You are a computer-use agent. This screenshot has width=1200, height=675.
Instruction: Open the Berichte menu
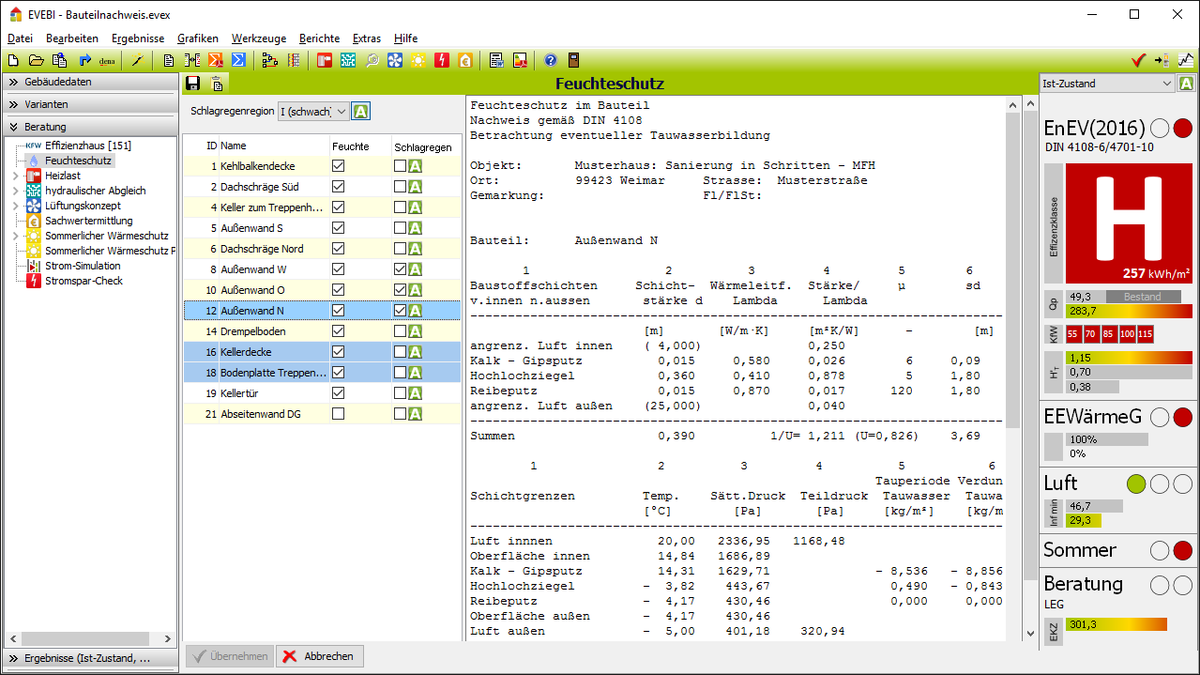(x=320, y=38)
